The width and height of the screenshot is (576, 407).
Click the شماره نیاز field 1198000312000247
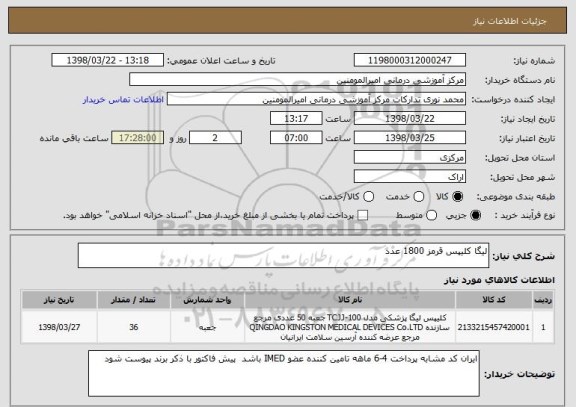pyautogui.click(x=410, y=60)
